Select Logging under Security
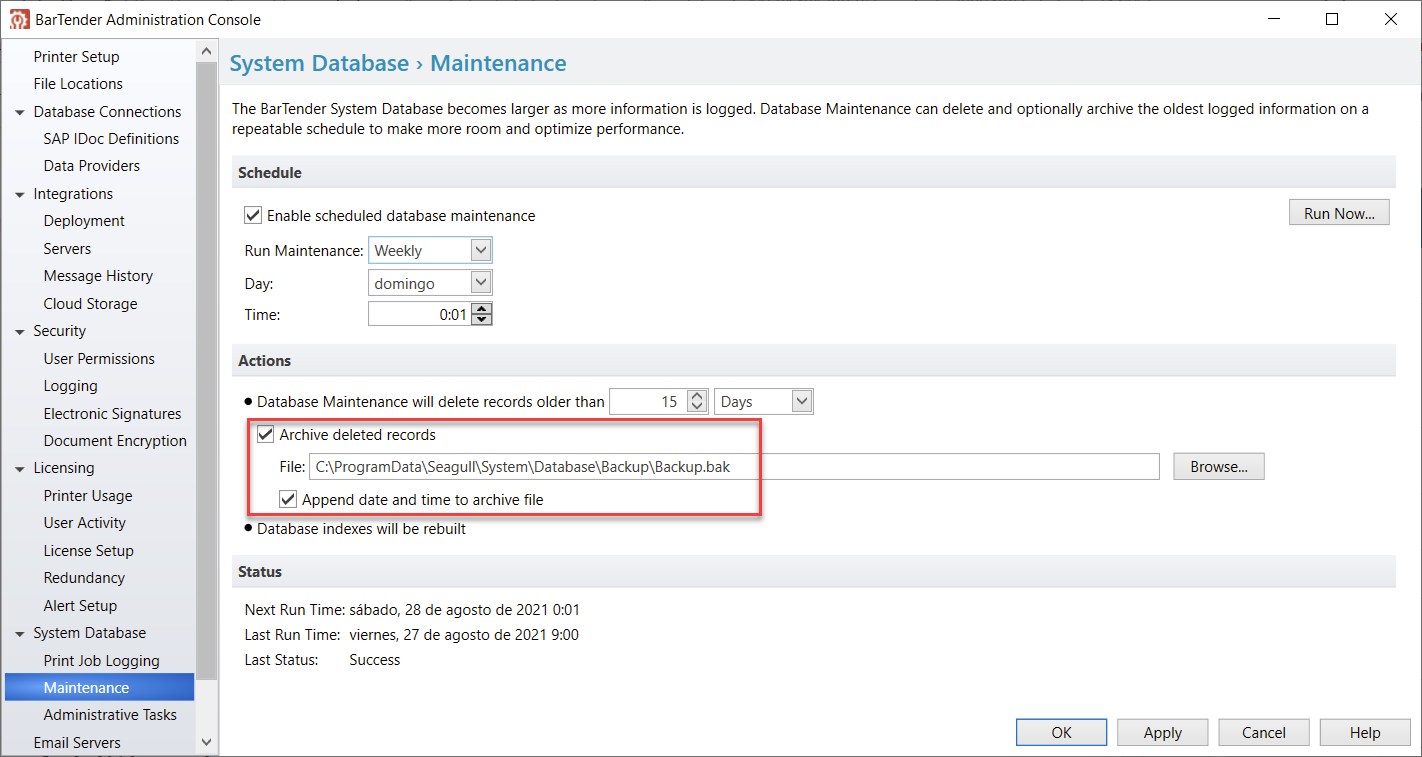 [x=70, y=386]
